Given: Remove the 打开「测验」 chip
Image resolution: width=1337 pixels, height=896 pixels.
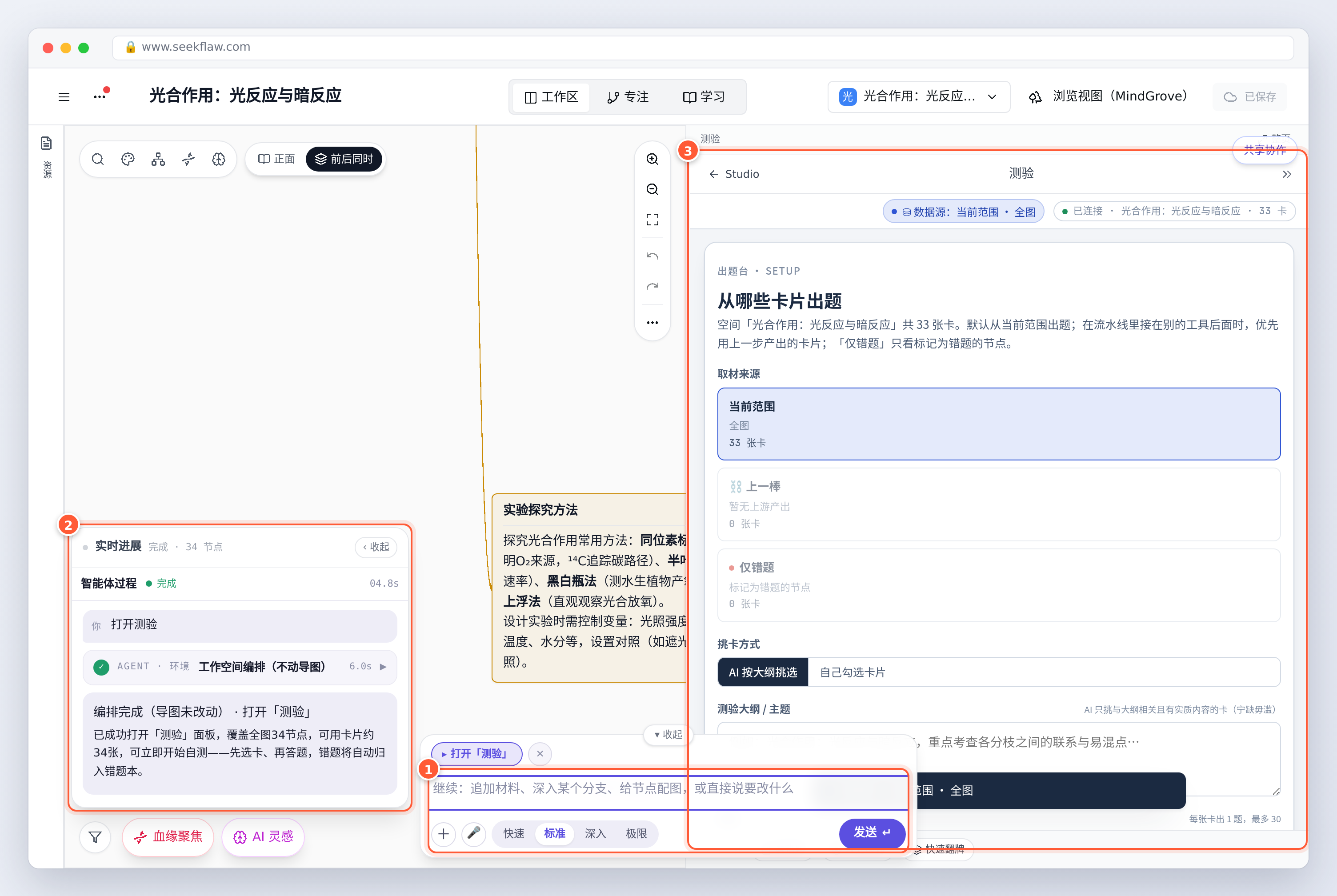Looking at the screenshot, I should (x=540, y=754).
